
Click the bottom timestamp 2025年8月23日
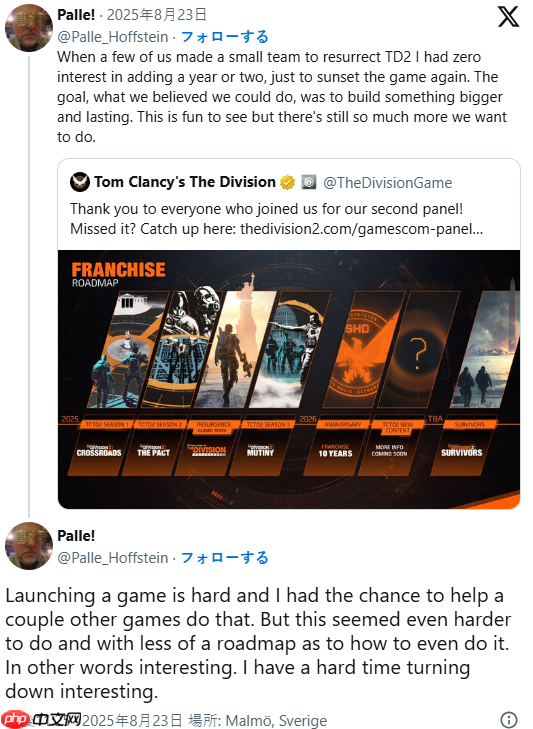132,720
